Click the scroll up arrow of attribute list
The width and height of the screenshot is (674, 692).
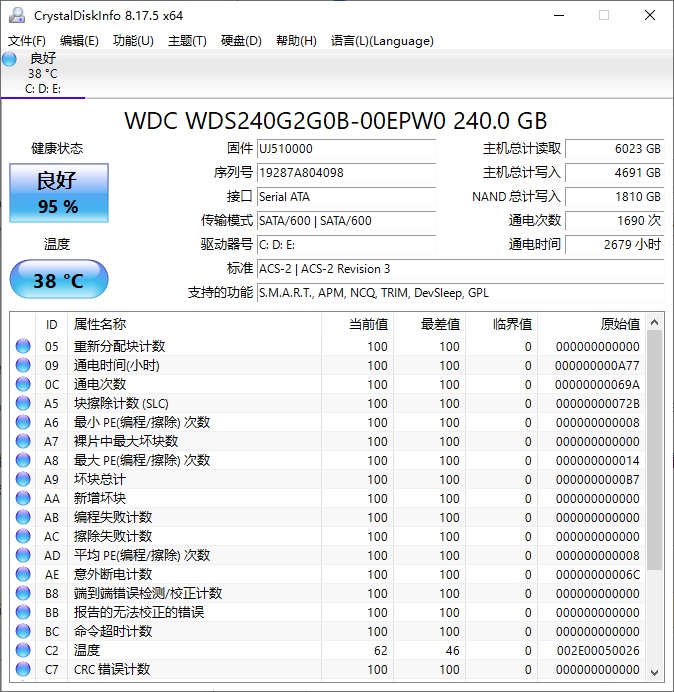pos(655,323)
